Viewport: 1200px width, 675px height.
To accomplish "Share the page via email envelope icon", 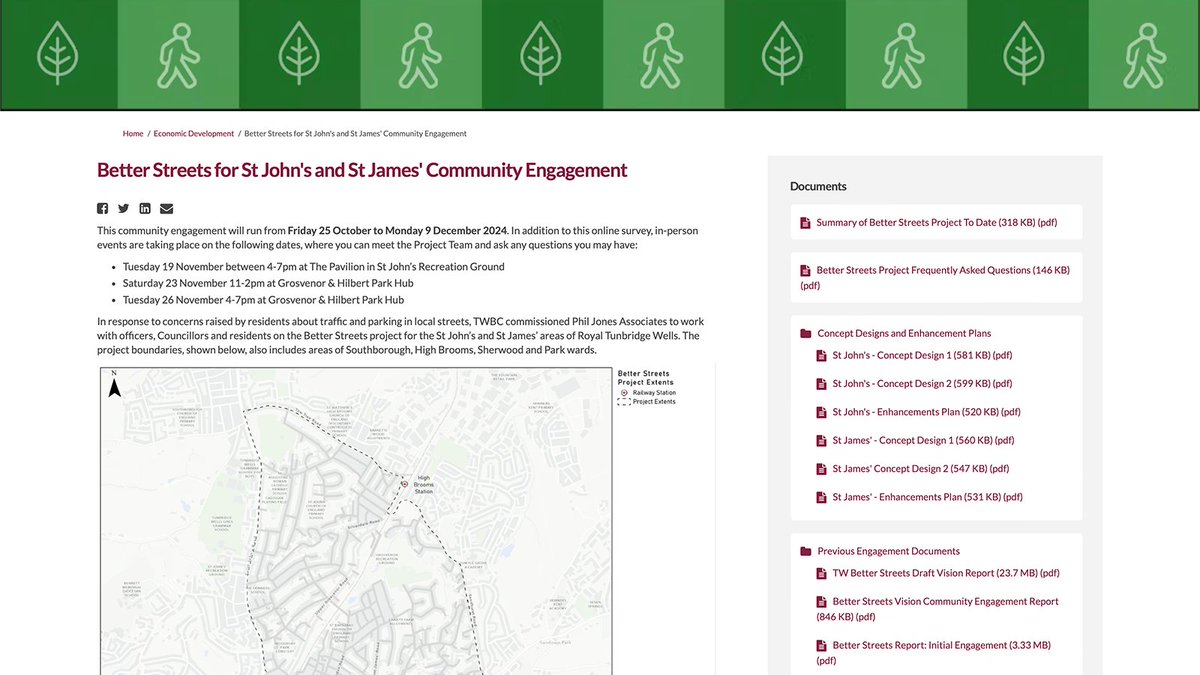I will point(165,208).
